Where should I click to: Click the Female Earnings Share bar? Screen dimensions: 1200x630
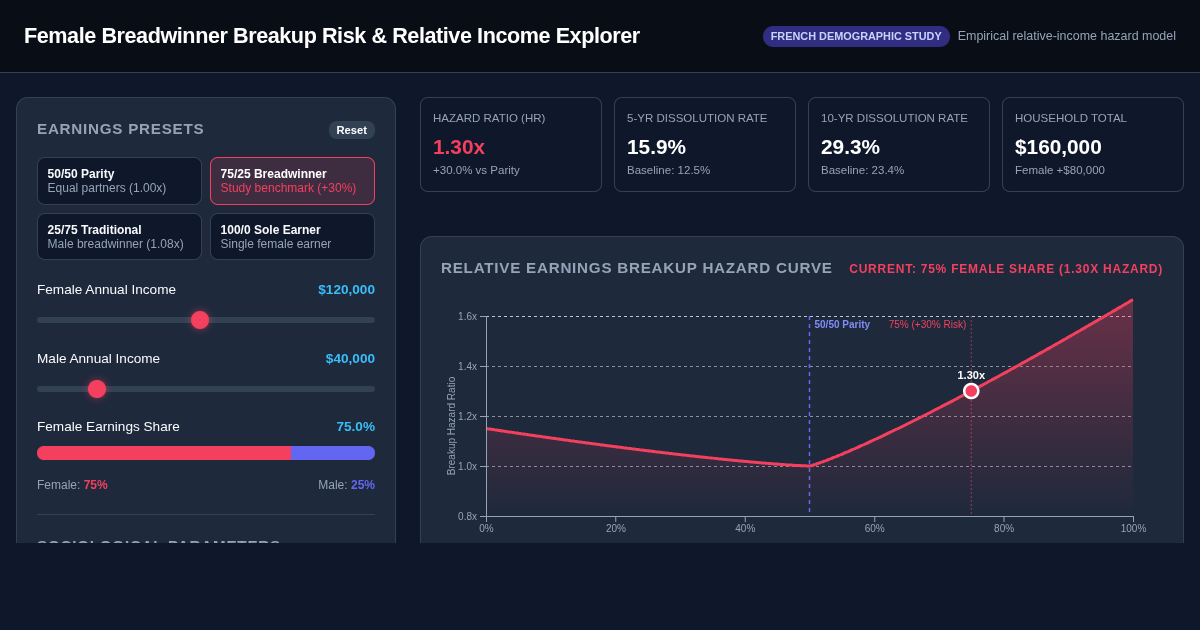tap(206, 453)
